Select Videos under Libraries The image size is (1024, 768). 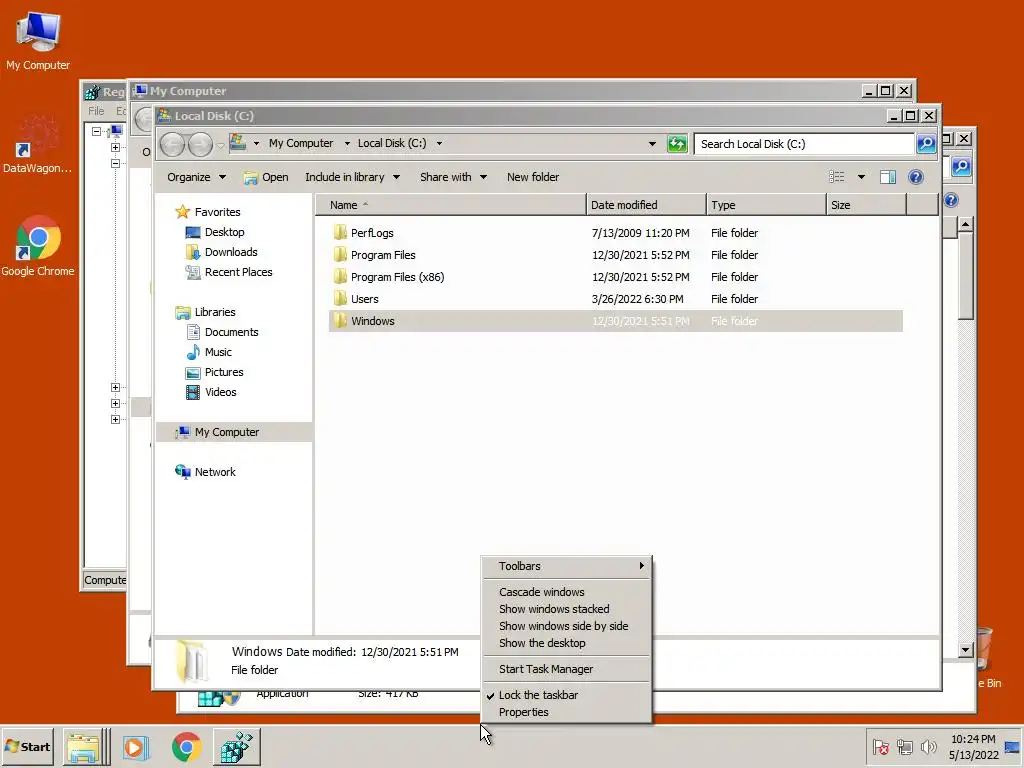[x=211, y=392]
